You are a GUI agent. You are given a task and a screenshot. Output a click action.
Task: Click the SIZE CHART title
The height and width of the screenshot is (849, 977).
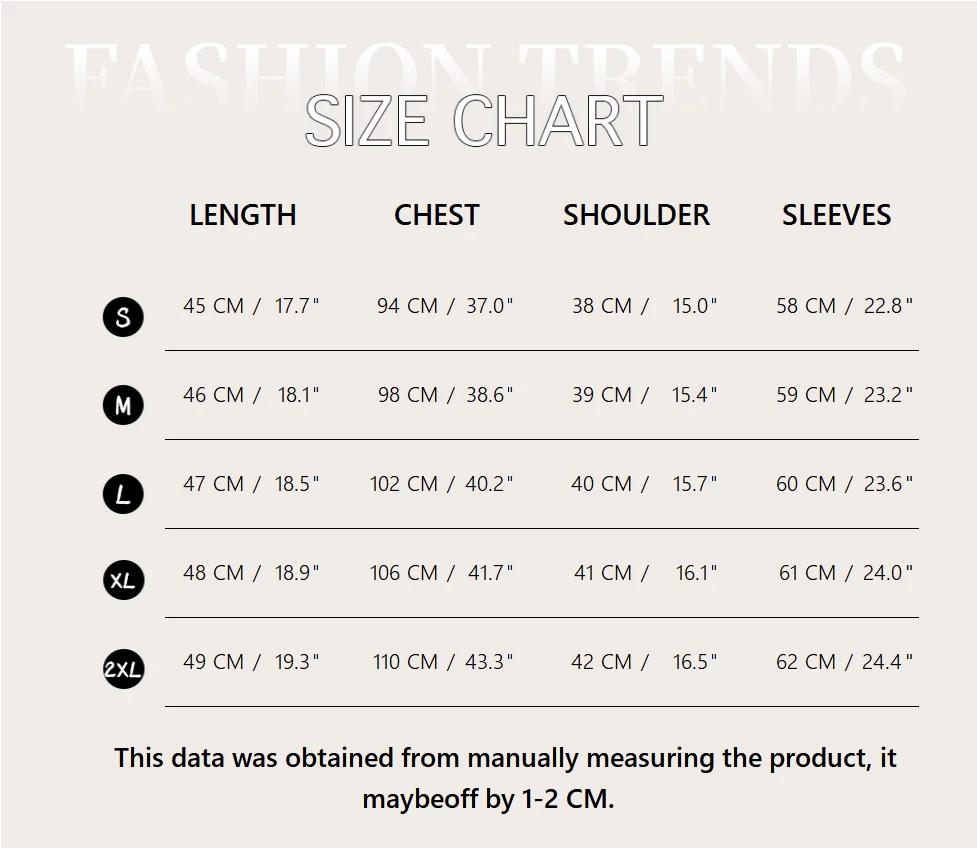click(484, 121)
